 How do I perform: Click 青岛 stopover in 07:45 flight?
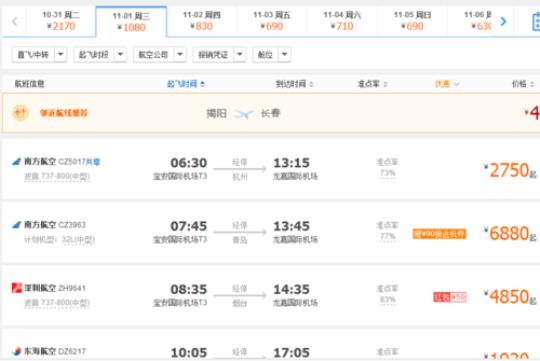coord(240,240)
